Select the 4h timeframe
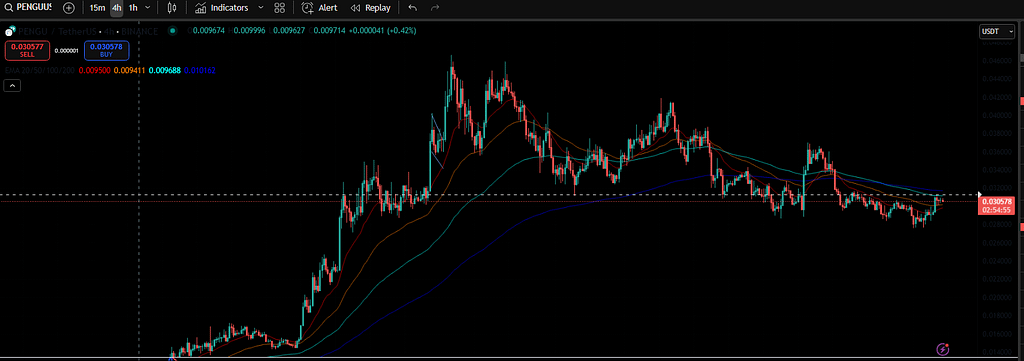1024x361 pixels. [116, 8]
